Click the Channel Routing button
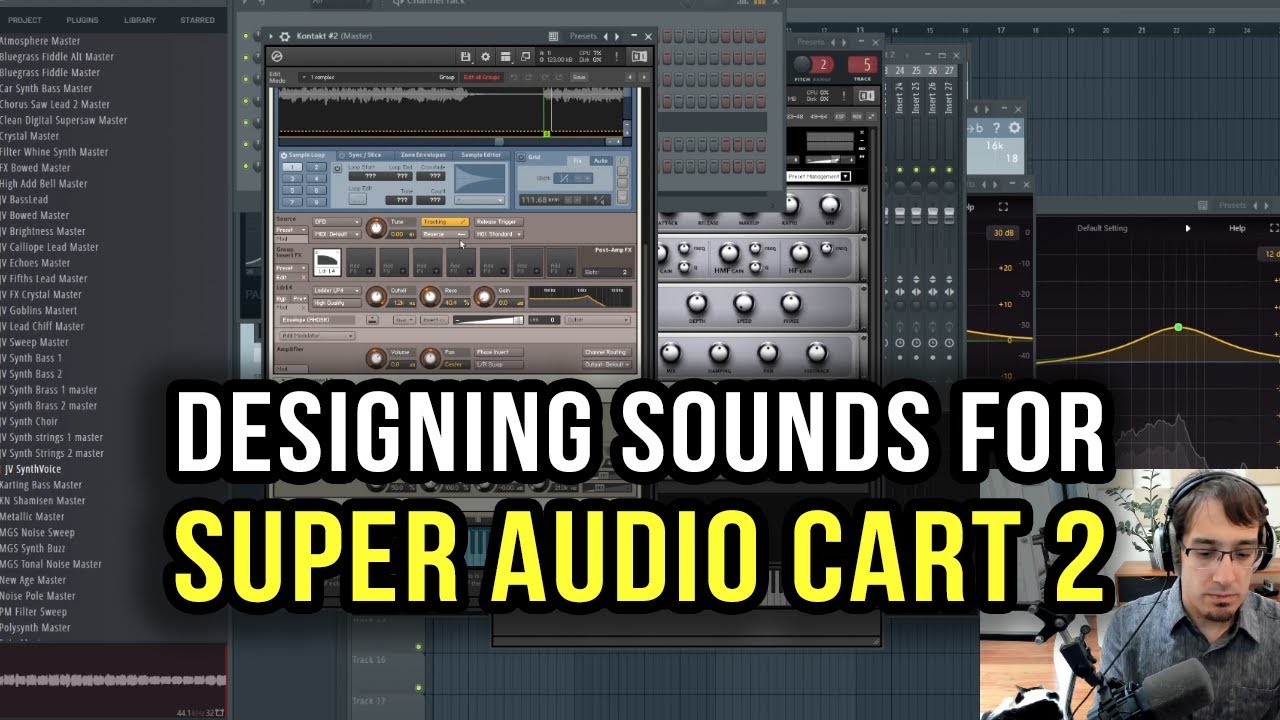 pos(607,352)
